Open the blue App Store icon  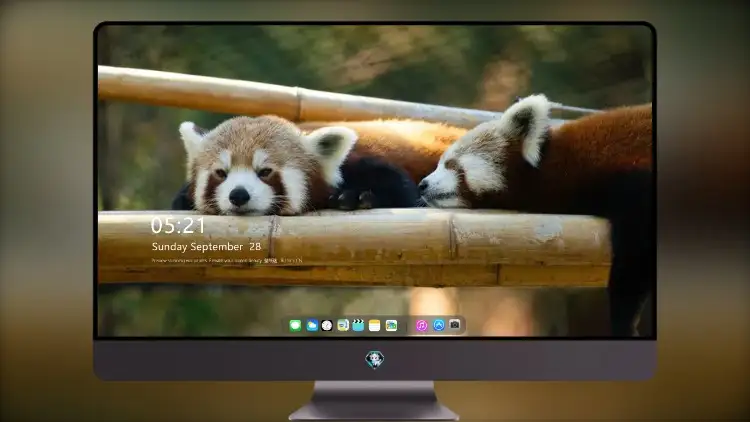(x=439, y=325)
